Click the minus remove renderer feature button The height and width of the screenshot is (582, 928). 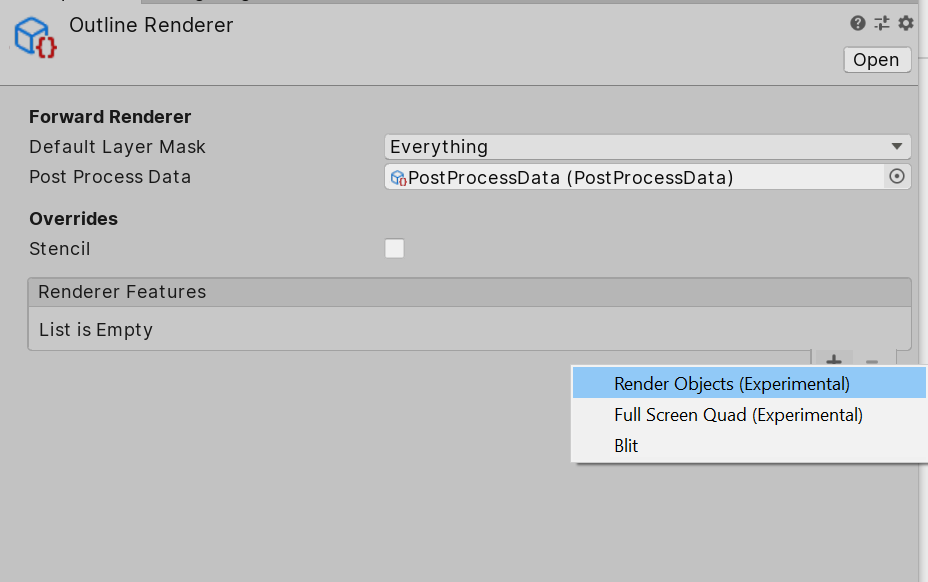(x=872, y=360)
